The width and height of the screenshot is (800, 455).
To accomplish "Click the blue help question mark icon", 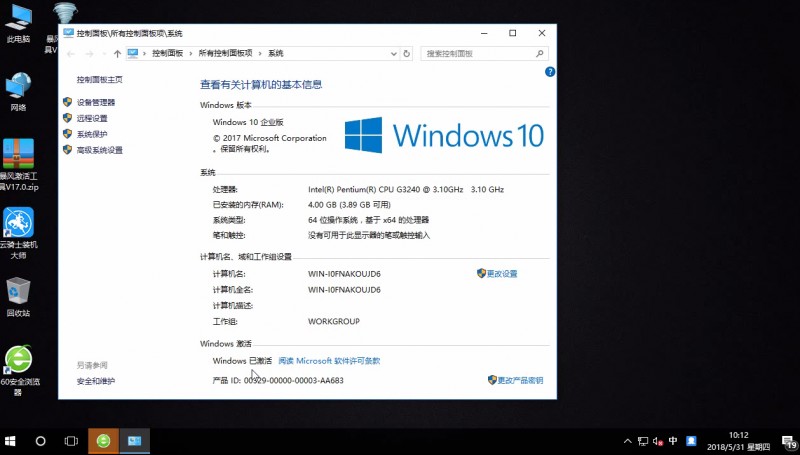I will (x=550, y=72).
